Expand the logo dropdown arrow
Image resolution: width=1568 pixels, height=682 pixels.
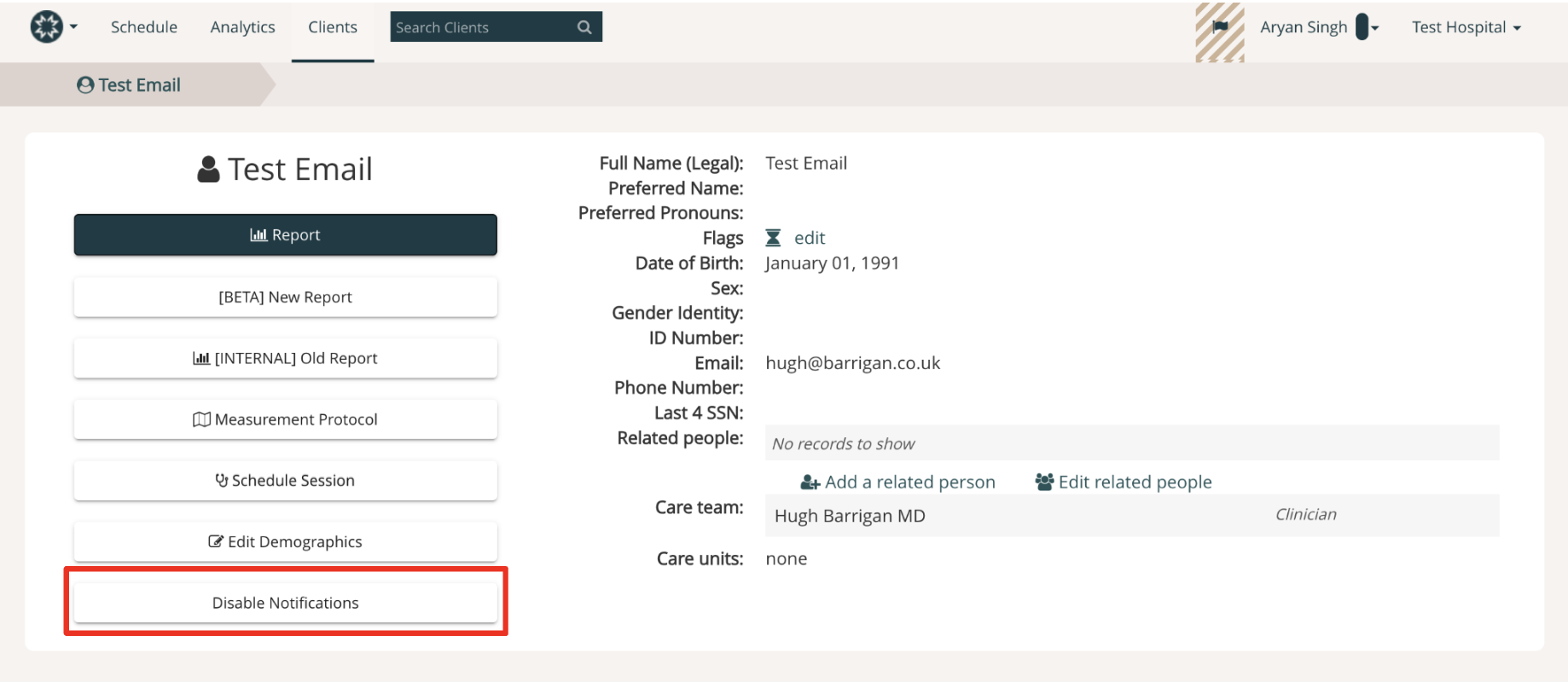click(x=73, y=27)
